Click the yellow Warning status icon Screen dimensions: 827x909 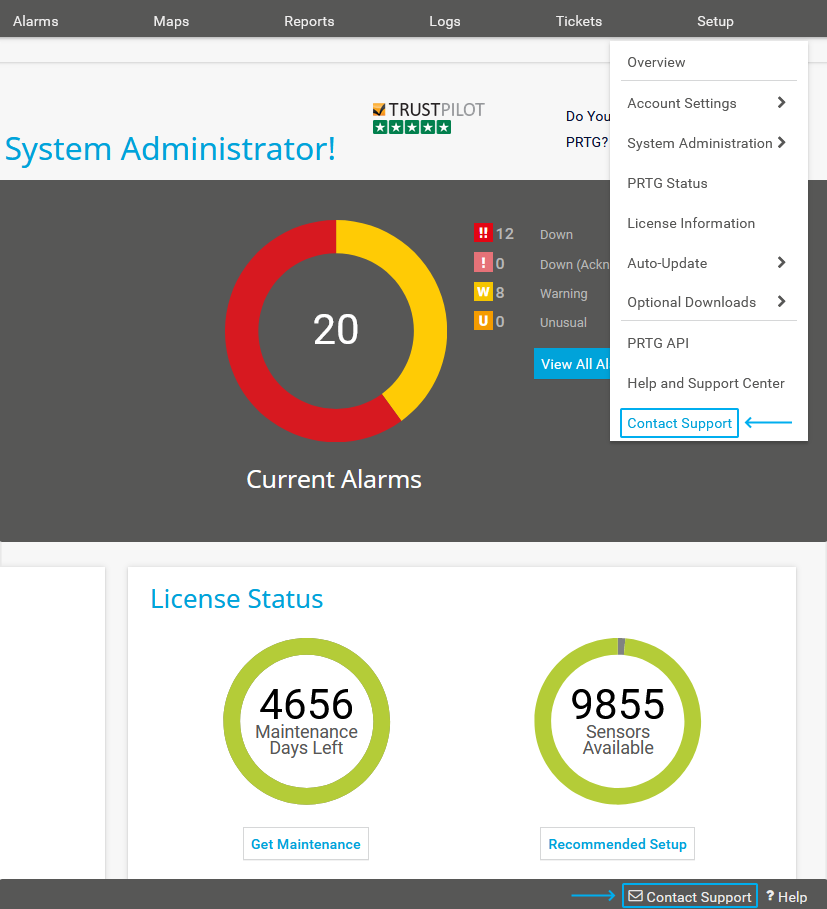[x=483, y=292]
